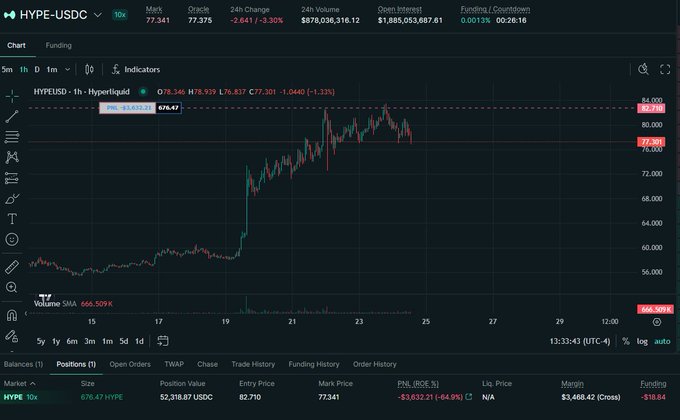
Task: Switch to the Chart tab
Action: click(16, 46)
